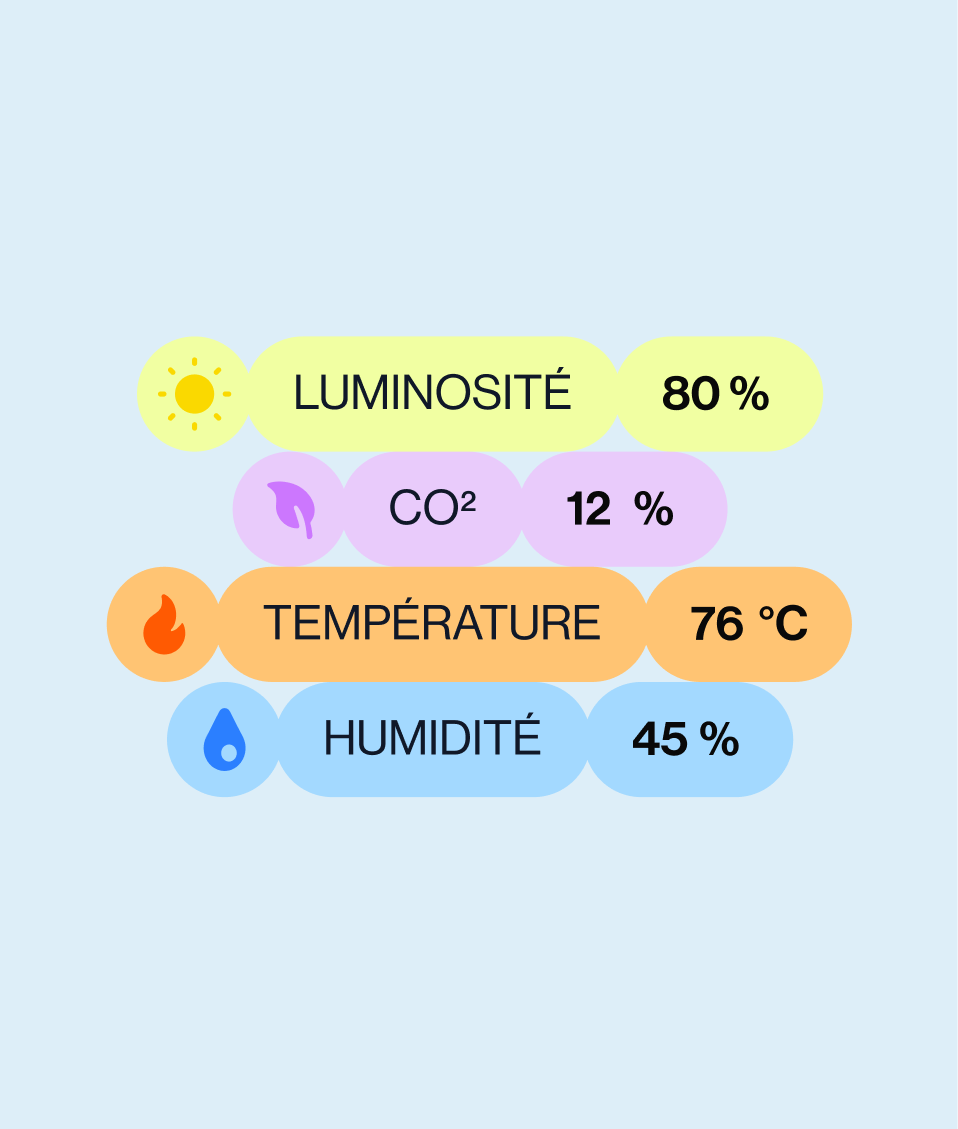Click the °C unit after 76
The image size is (958, 1129).
pyautogui.click(x=783, y=625)
